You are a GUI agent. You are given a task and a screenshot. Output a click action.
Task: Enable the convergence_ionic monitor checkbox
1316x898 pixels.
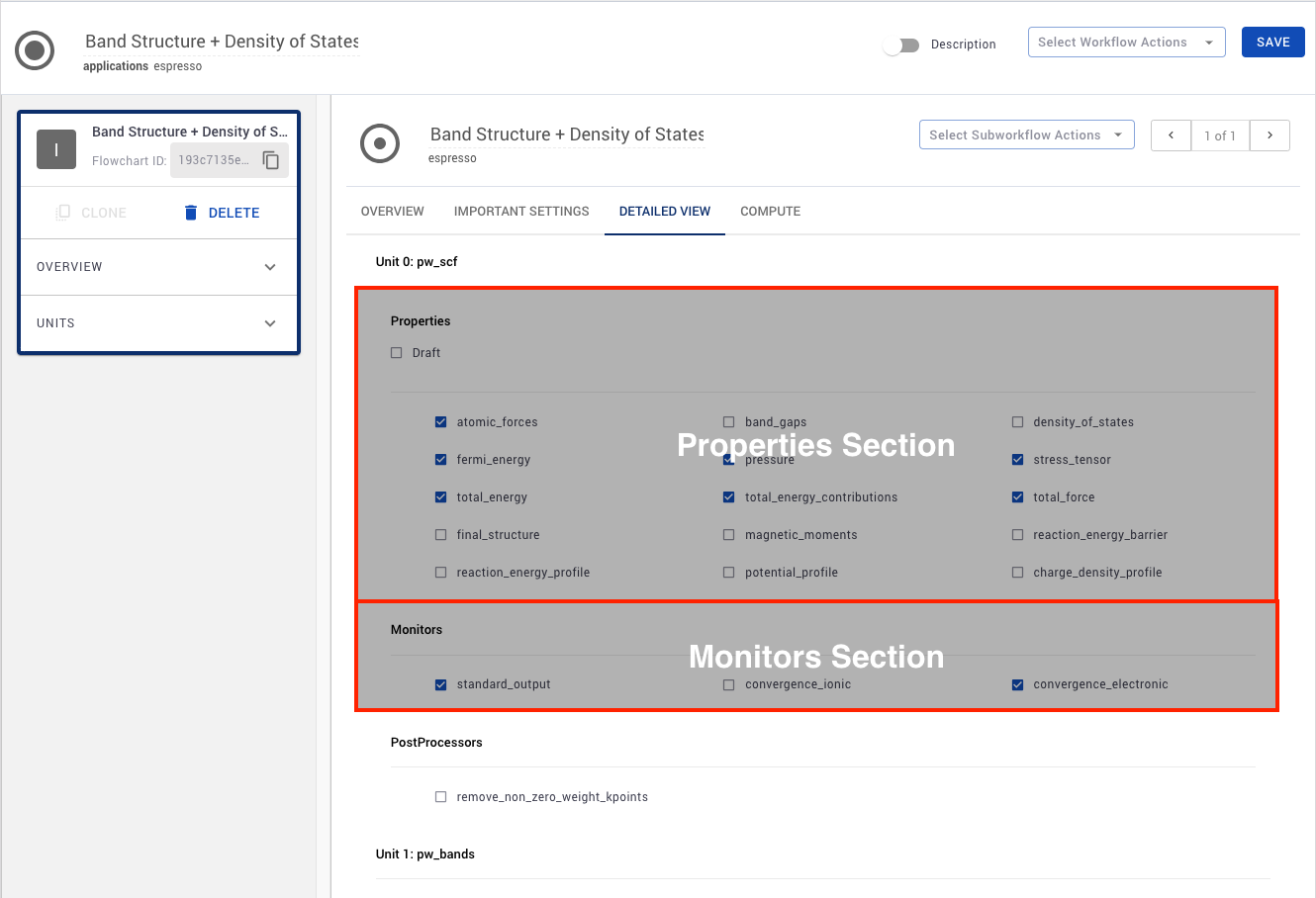(729, 684)
